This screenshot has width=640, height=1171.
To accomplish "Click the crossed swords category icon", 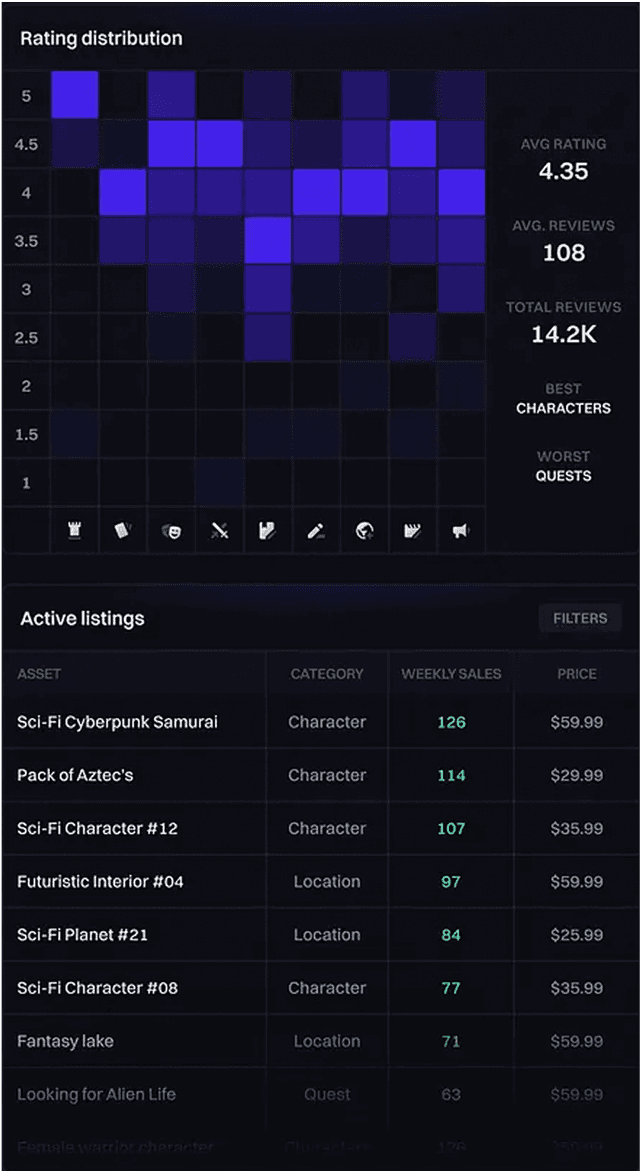I will coord(219,530).
